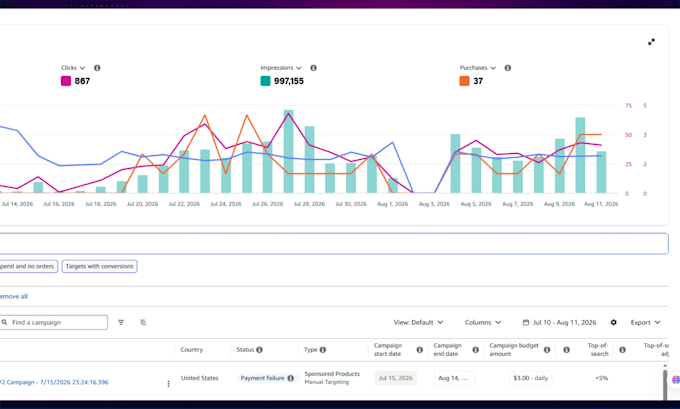This screenshot has height=409, width=680.
Task: Click the calendar icon by date range
Action: [x=526, y=322]
